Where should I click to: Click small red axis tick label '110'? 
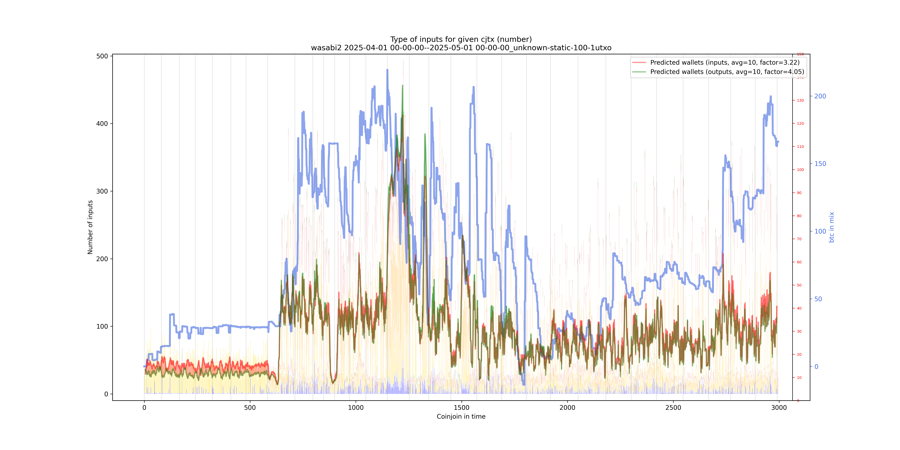[x=801, y=146]
